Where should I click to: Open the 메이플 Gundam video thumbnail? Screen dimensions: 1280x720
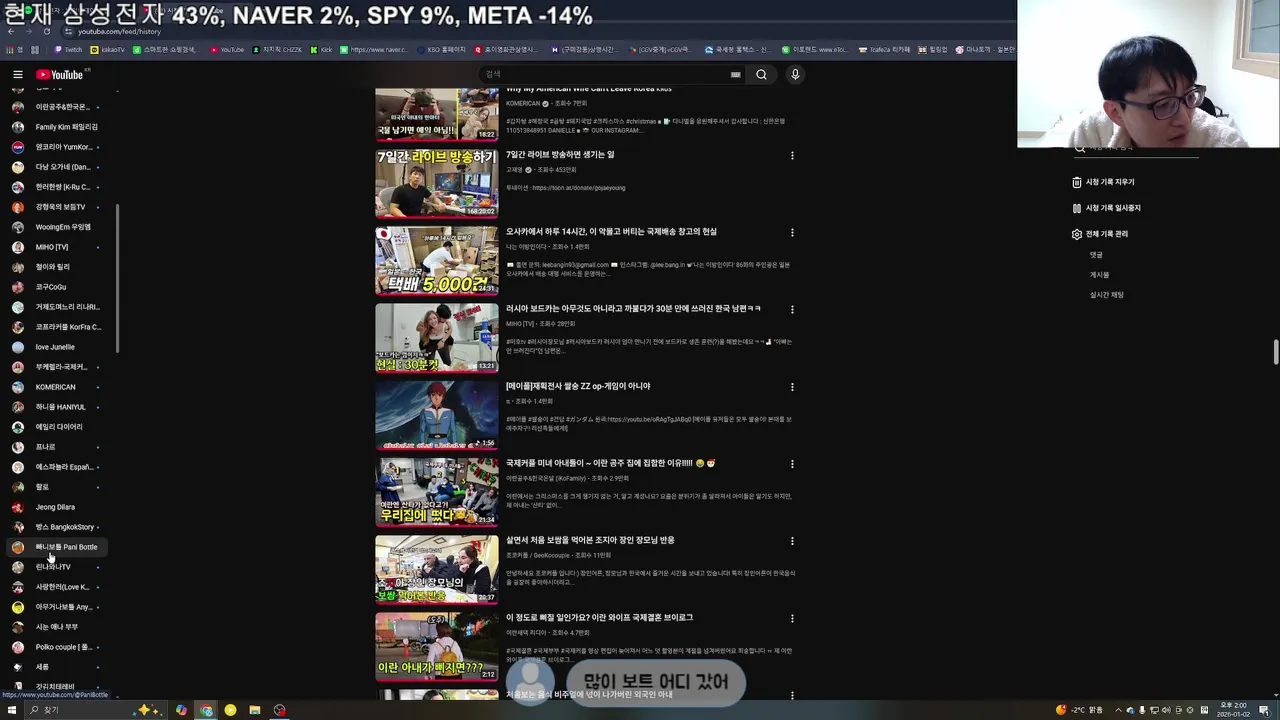(436, 414)
